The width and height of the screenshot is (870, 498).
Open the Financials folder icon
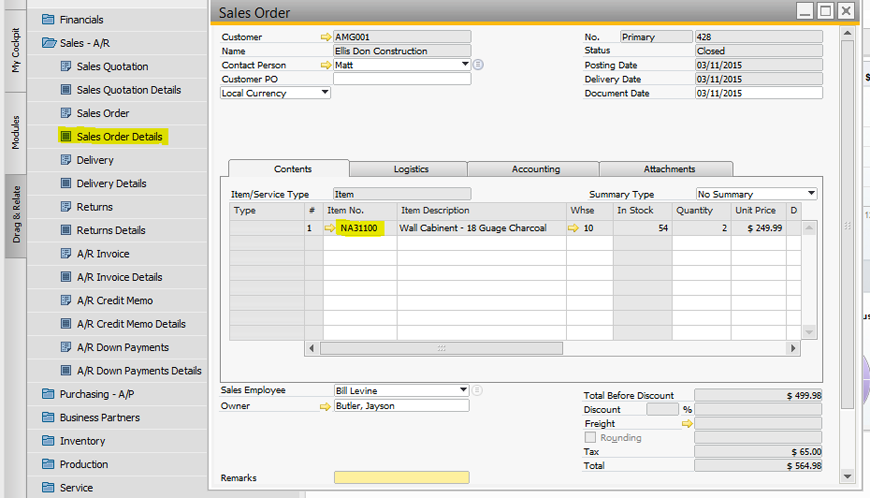pos(48,19)
